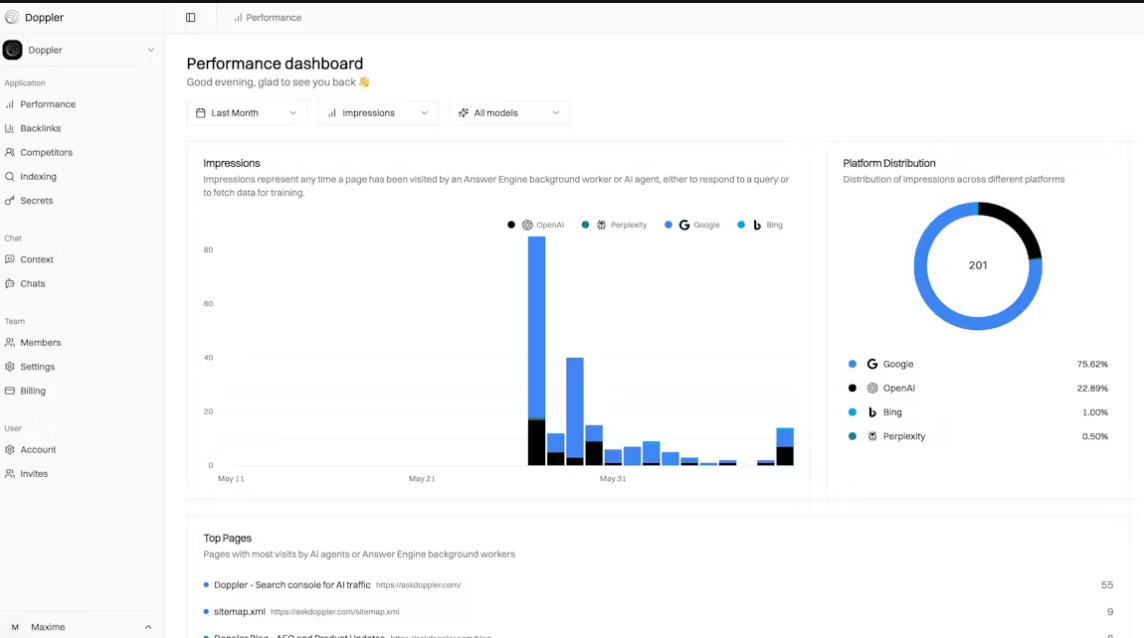
Task: Expand the Maxime user menu chevron
Action: pos(148,627)
